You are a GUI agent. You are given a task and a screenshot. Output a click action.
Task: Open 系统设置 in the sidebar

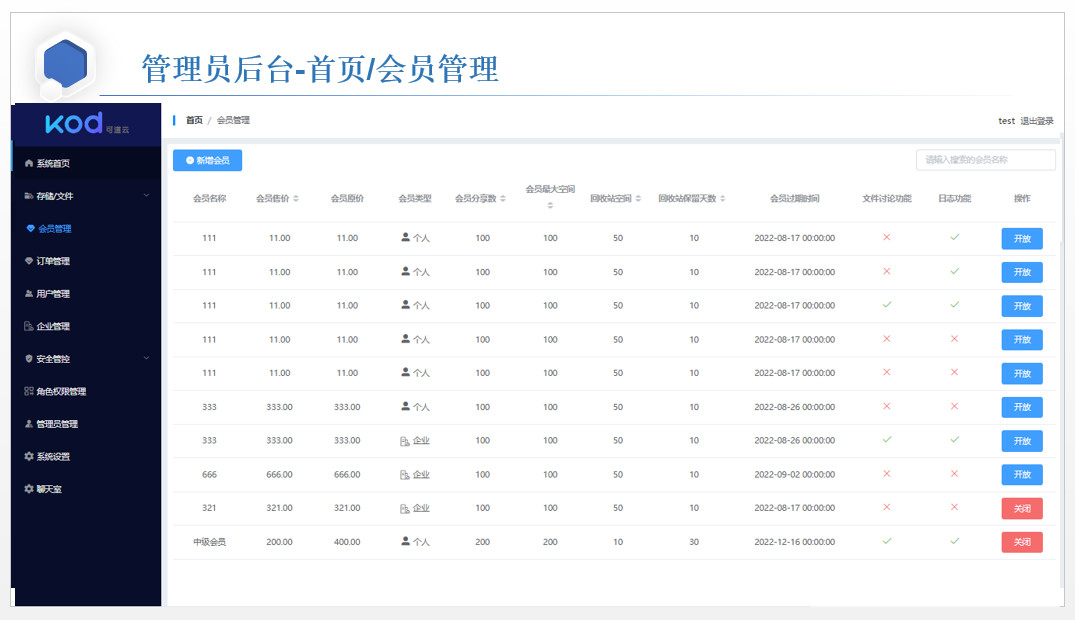[86, 456]
